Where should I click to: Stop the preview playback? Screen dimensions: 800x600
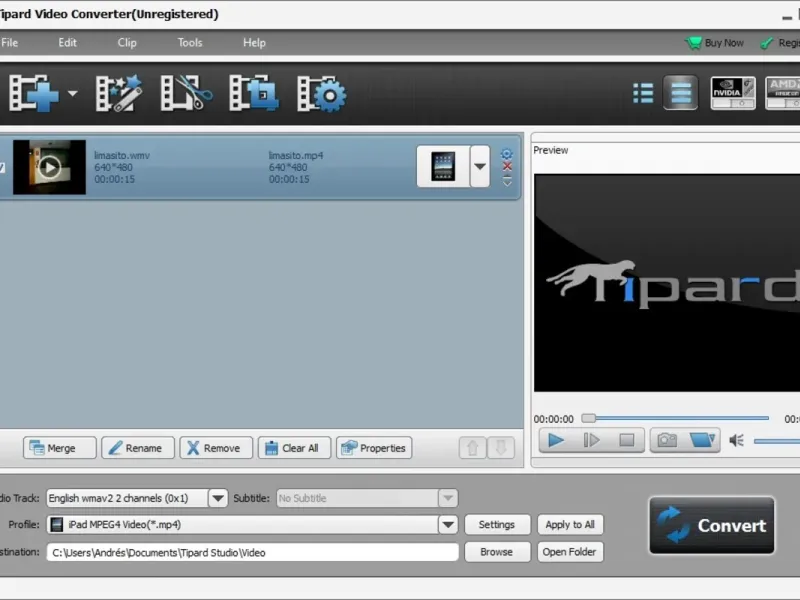[627, 440]
